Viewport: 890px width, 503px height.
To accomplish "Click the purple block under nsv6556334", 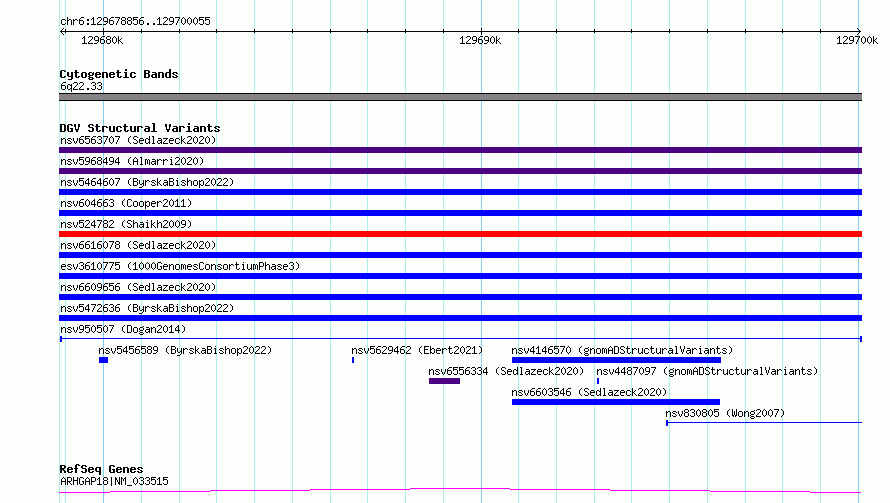I will (444, 381).
